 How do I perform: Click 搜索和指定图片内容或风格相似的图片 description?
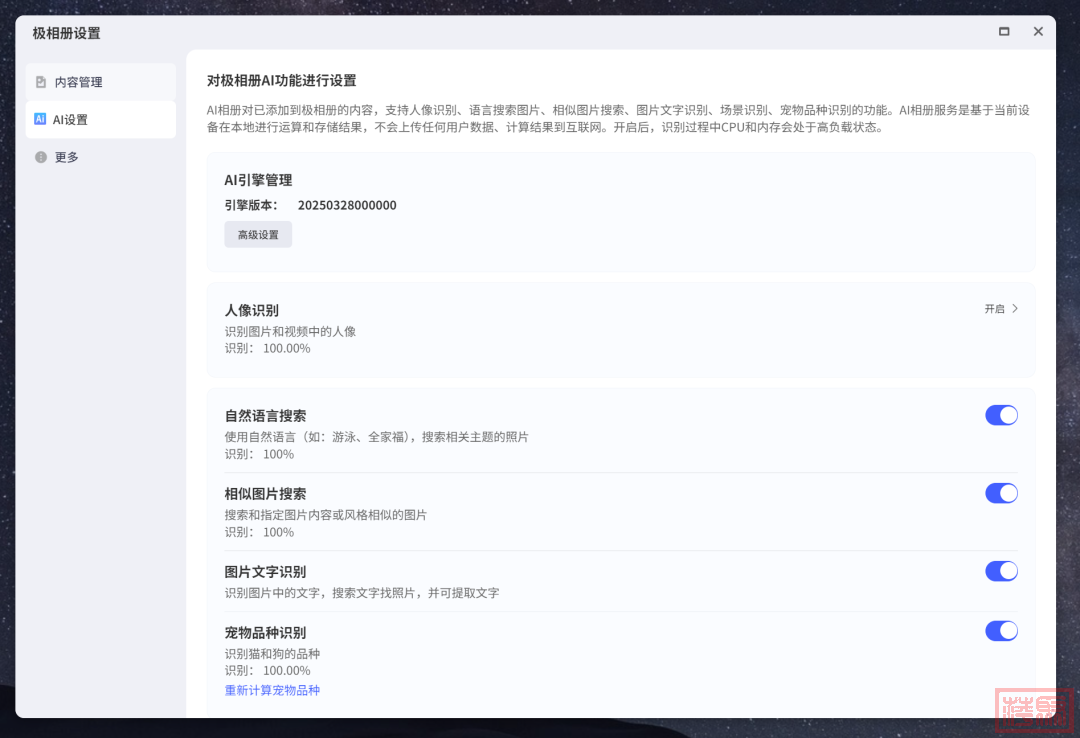tap(326, 515)
